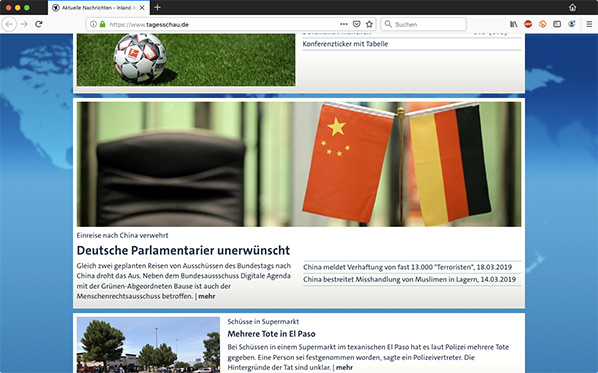598x373 pixels.
Task: View site info via padlock icon
Action: click(102, 24)
